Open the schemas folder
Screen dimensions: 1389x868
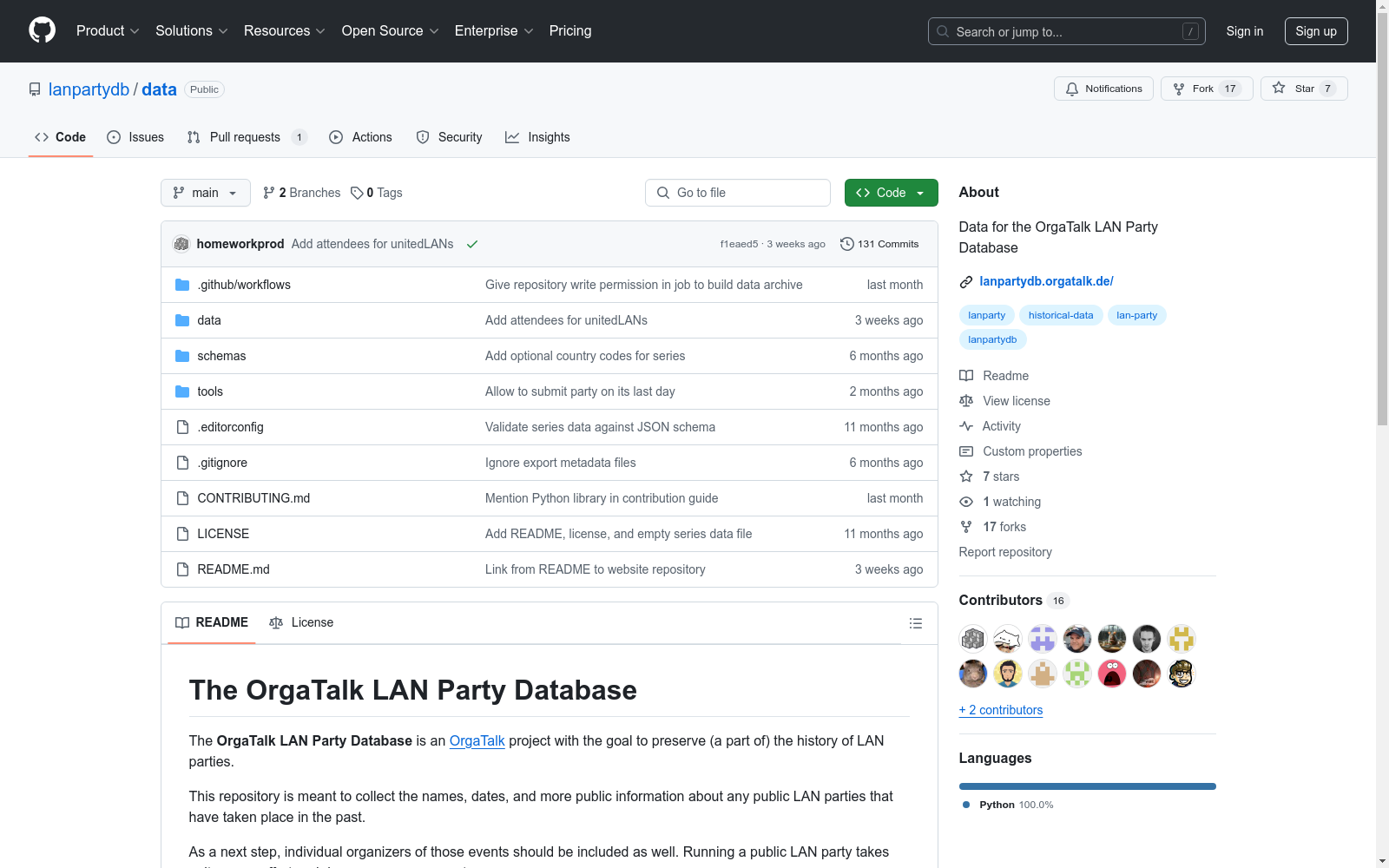click(221, 356)
